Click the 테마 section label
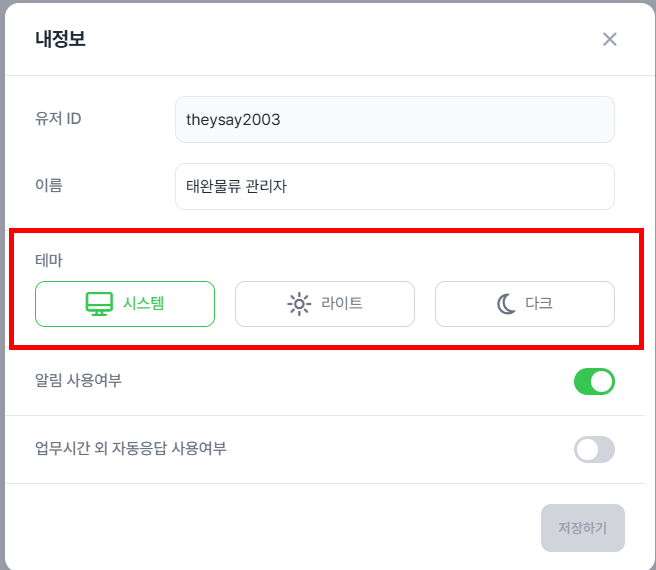 (49, 260)
